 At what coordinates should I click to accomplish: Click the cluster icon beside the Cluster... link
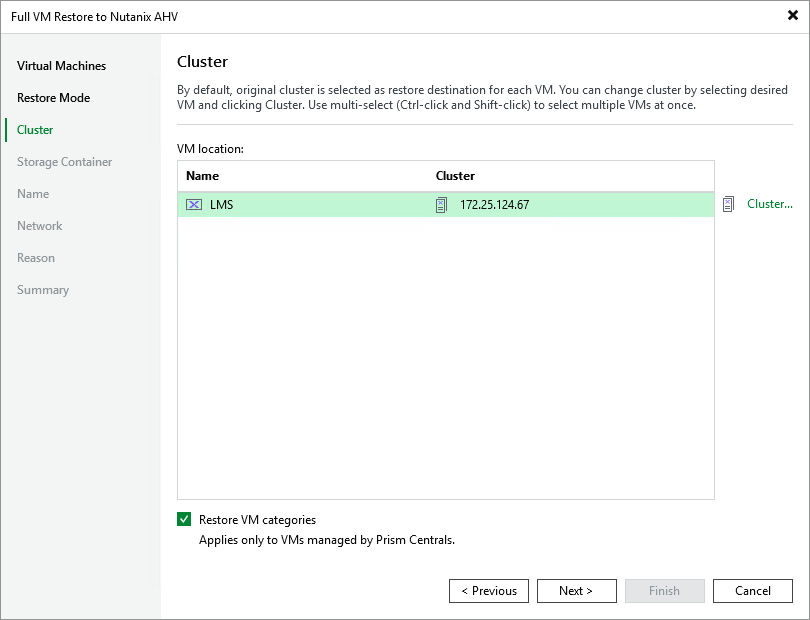[x=729, y=204]
